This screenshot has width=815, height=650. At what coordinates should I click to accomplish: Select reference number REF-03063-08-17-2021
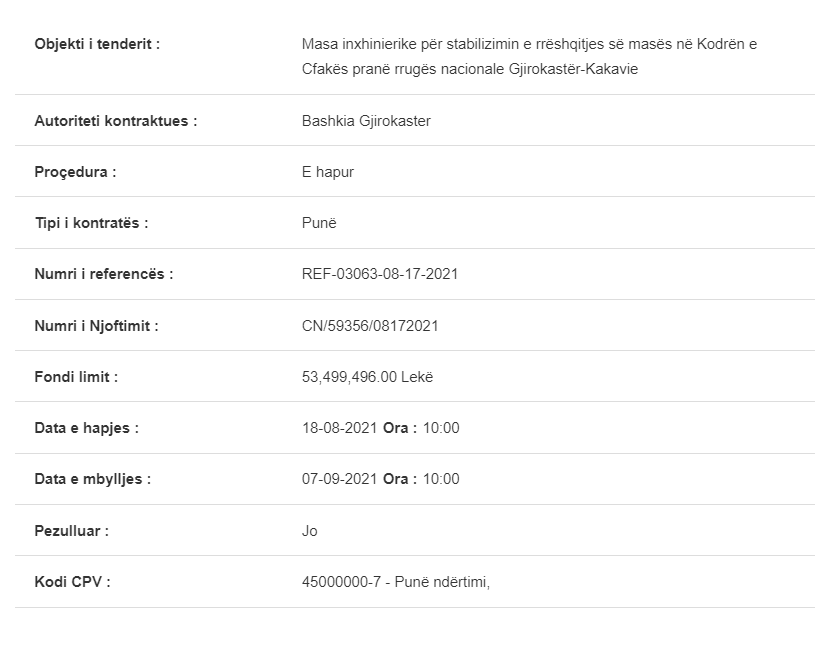(379, 274)
